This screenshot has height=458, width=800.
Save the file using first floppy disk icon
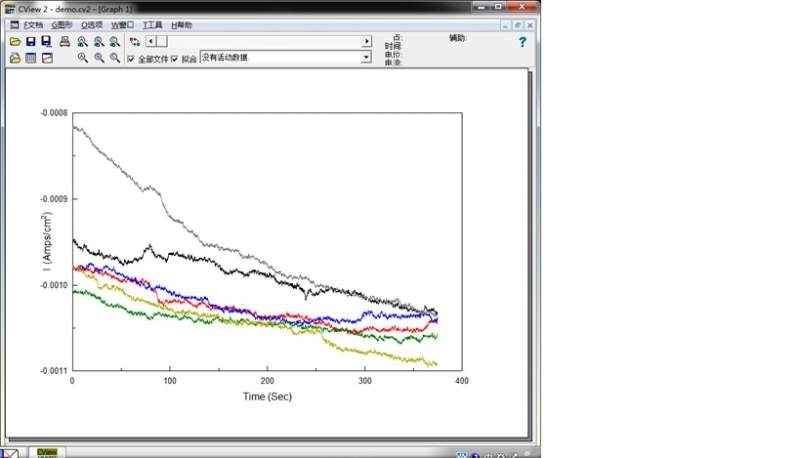click(31, 42)
